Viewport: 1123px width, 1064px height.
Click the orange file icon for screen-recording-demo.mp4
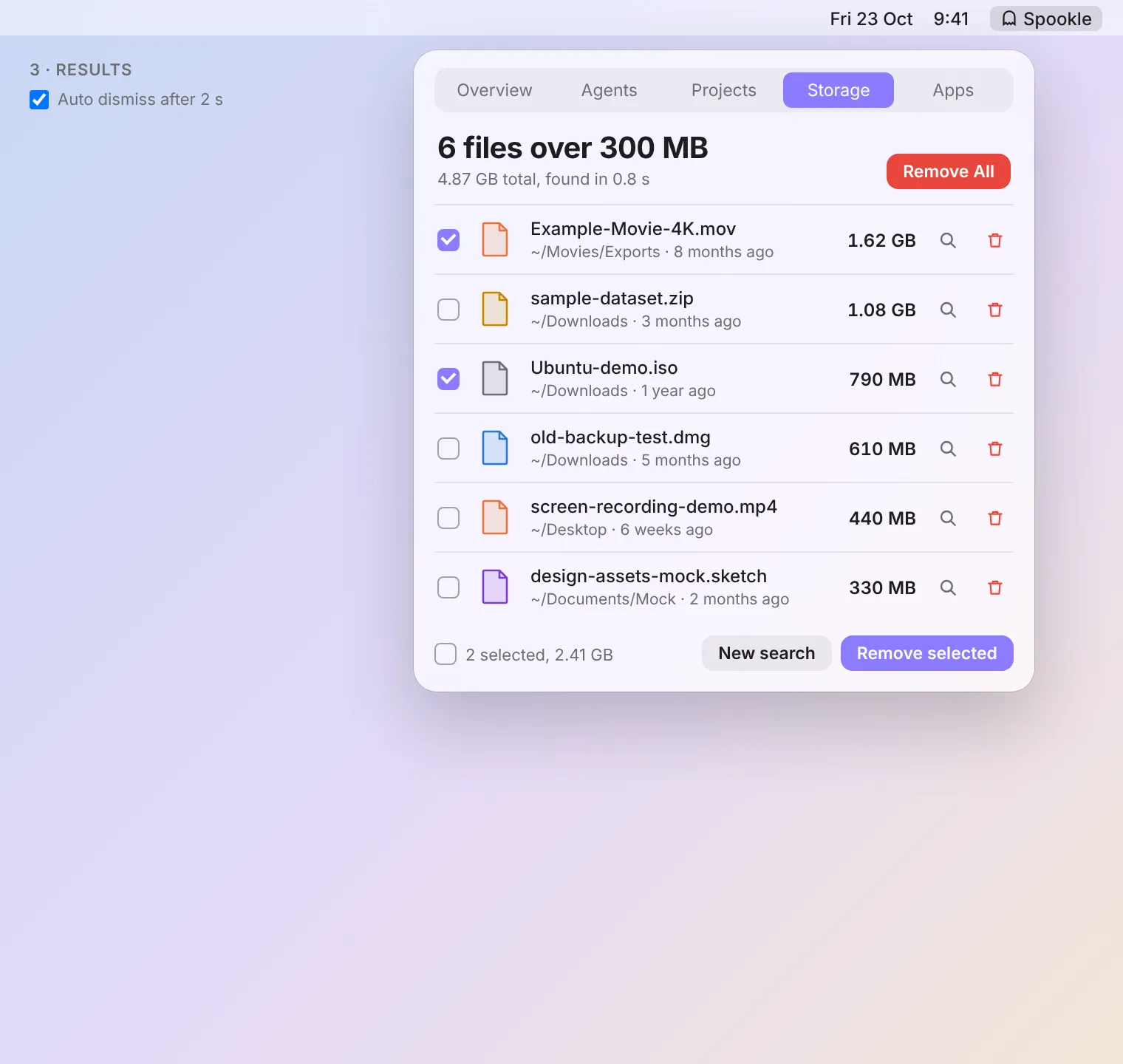(x=495, y=517)
